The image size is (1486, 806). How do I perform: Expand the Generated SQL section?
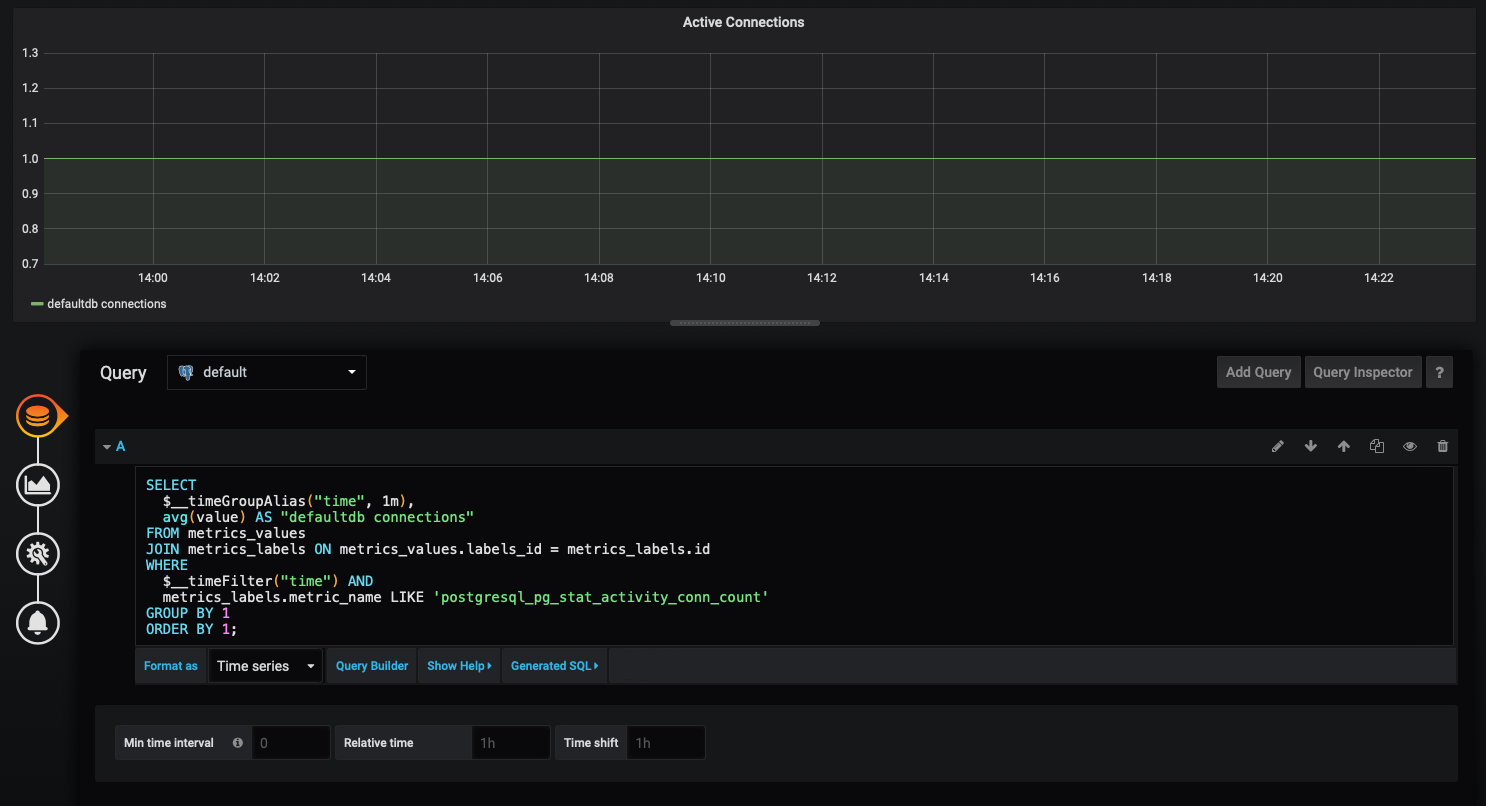(x=554, y=665)
